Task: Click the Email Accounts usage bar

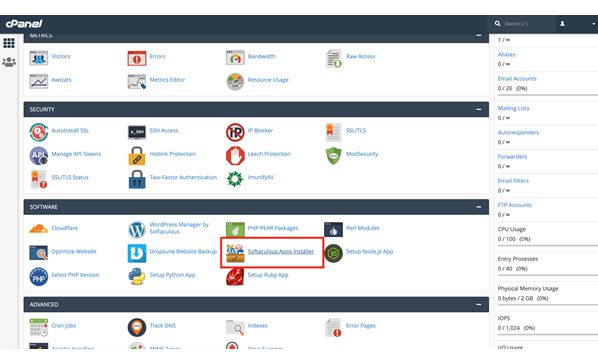Action: coord(548,95)
